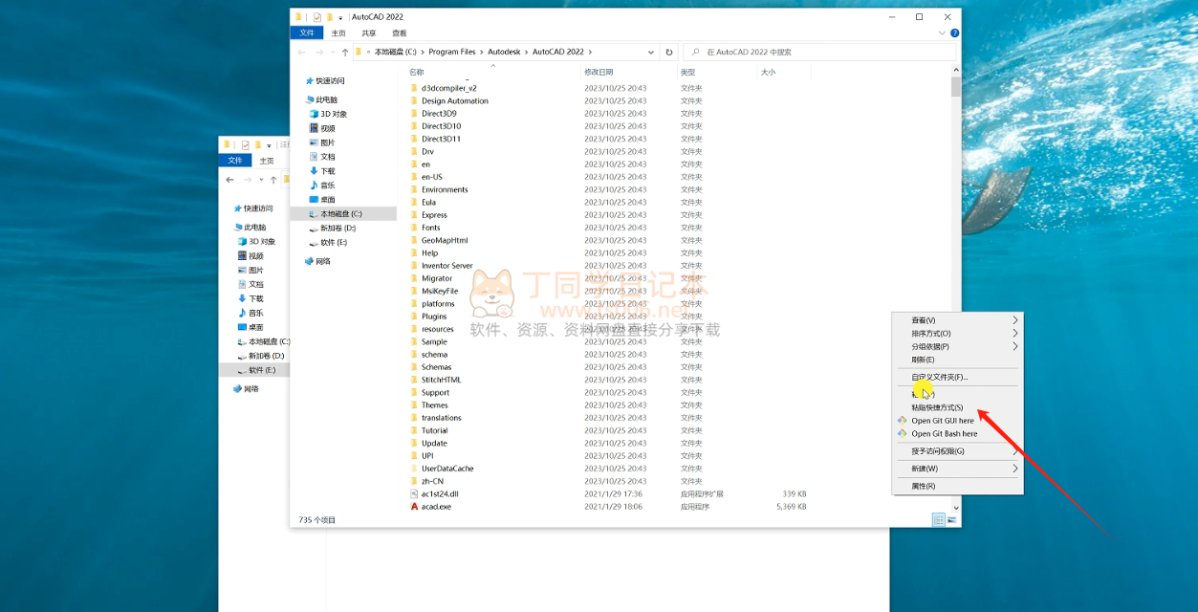Expand breadcrumb chevron after Program Files
The width and height of the screenshot is (1198, 612).
482,52
